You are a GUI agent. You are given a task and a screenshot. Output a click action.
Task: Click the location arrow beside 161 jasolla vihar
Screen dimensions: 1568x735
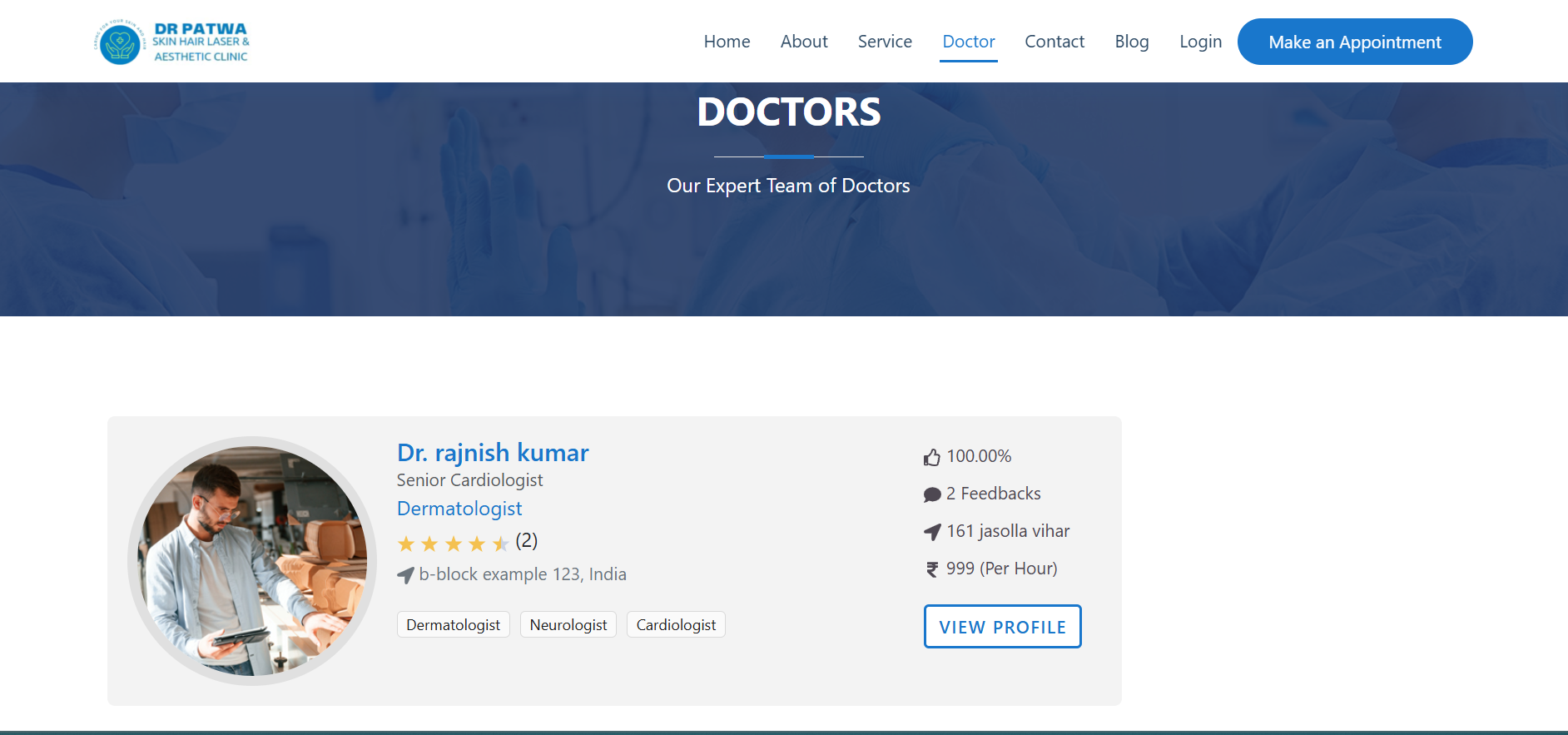[931, 532]
